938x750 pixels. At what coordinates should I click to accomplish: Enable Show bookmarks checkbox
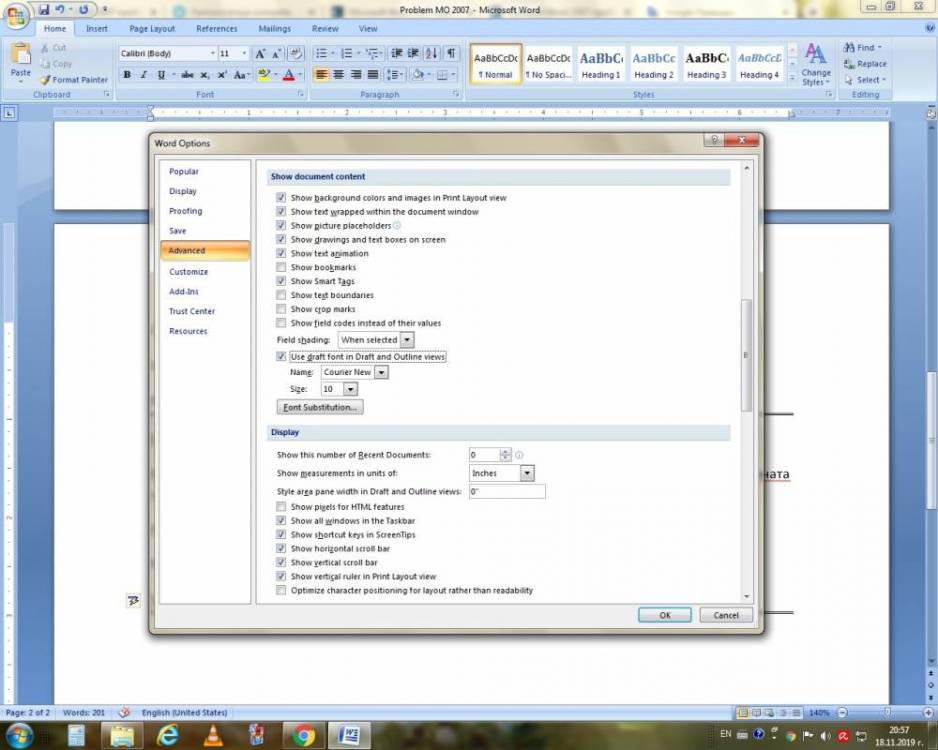[281, 267]
